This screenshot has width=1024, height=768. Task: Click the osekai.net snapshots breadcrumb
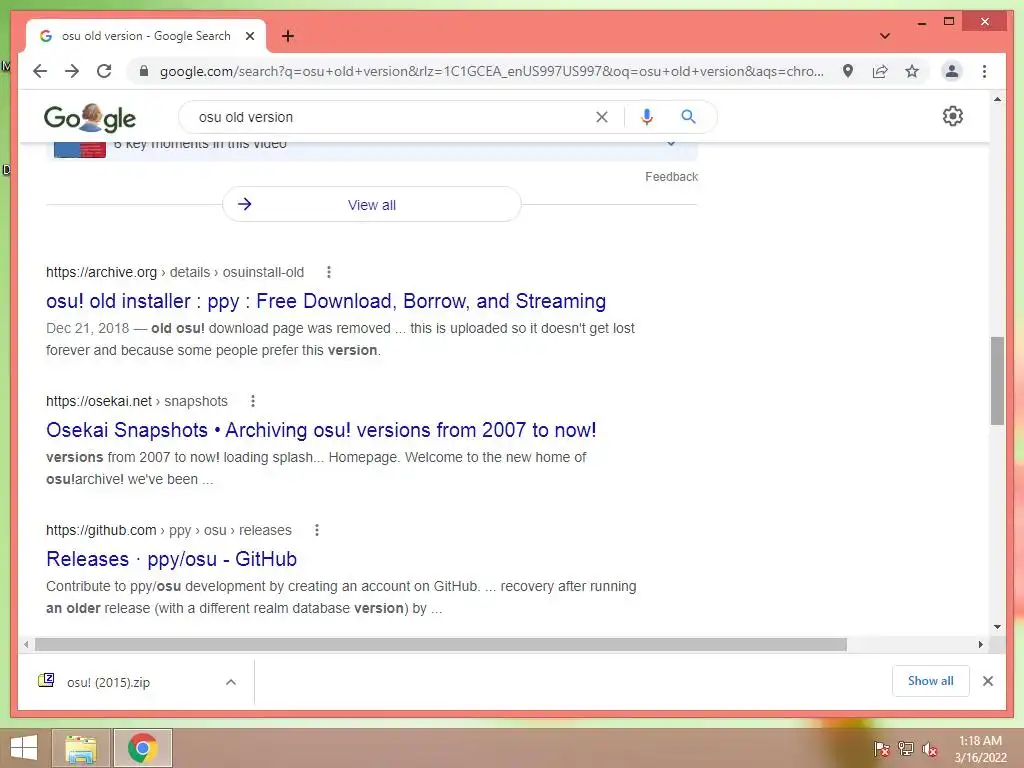point(136,401)
